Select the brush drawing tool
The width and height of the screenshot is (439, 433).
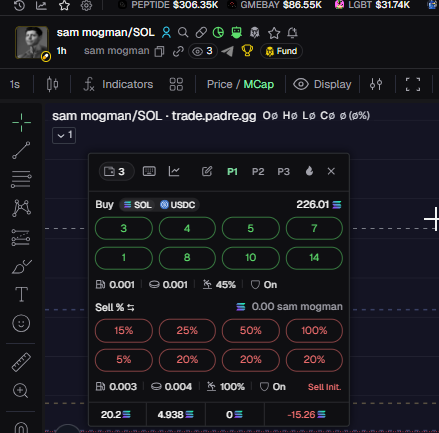click(21, 267)
